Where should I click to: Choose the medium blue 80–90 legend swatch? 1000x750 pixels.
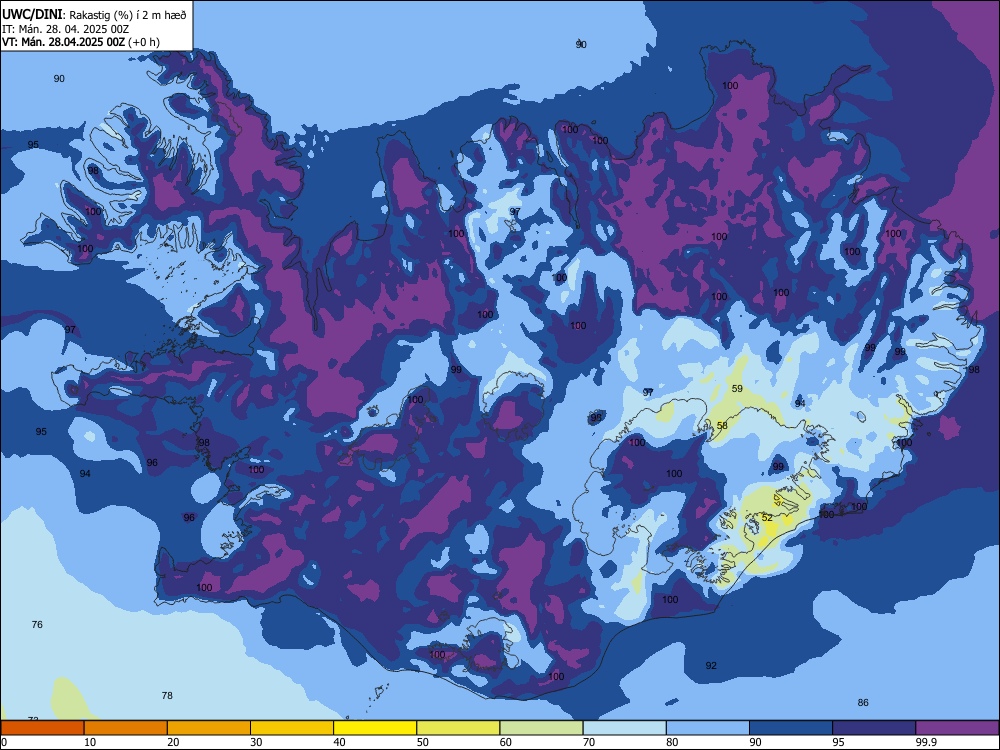coord(708,728)
